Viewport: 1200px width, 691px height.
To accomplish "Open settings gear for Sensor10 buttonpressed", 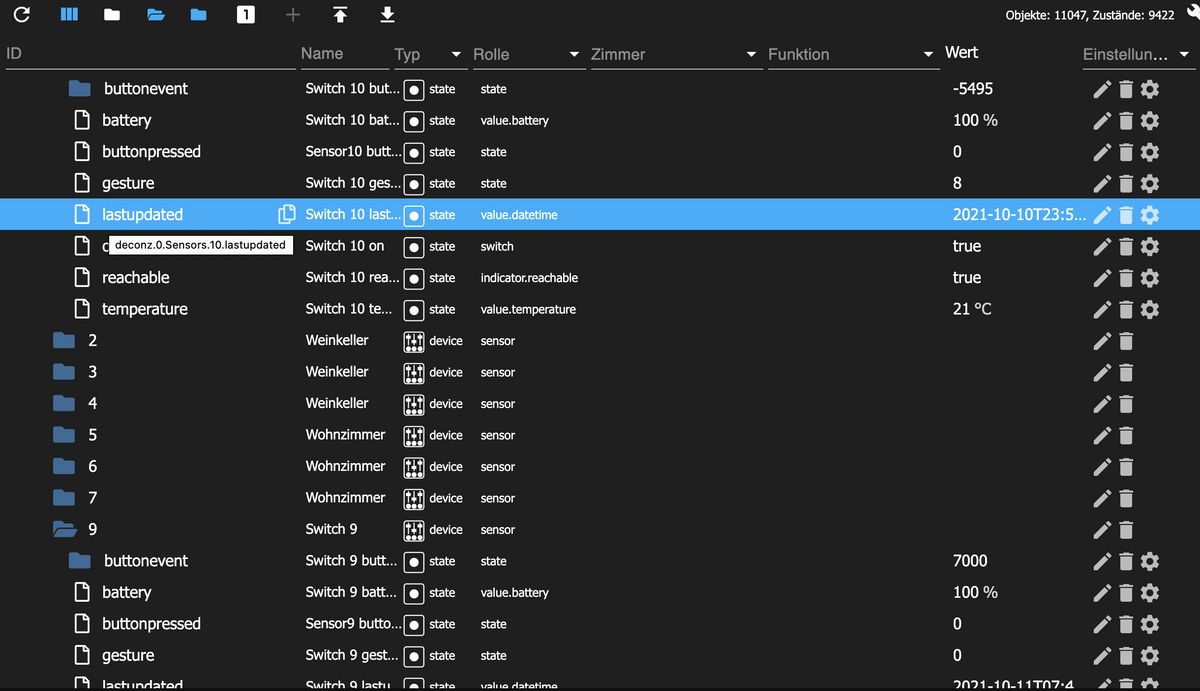I will (1150, 152).
